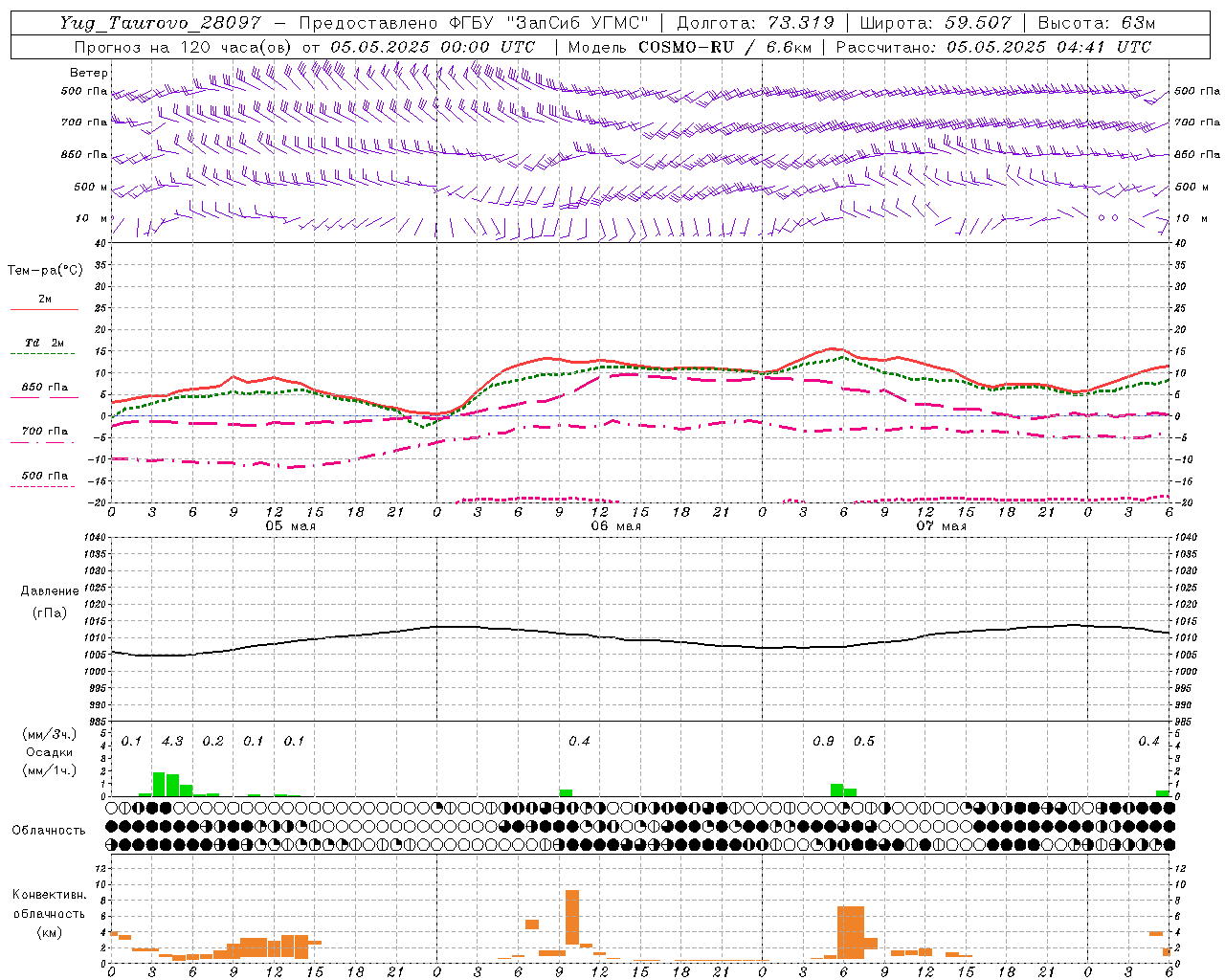
Task: Click the Конвективн. convective cloud label
Action: coord(50,895)
